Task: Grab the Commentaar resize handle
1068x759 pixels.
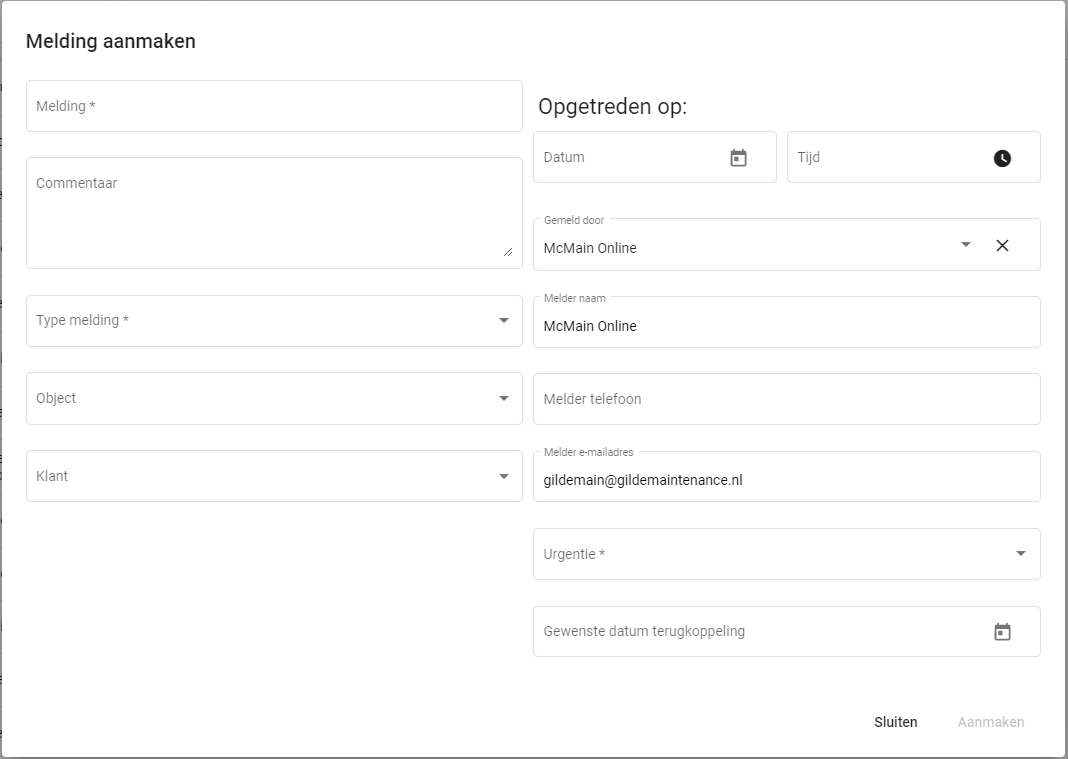Action: 508,252
